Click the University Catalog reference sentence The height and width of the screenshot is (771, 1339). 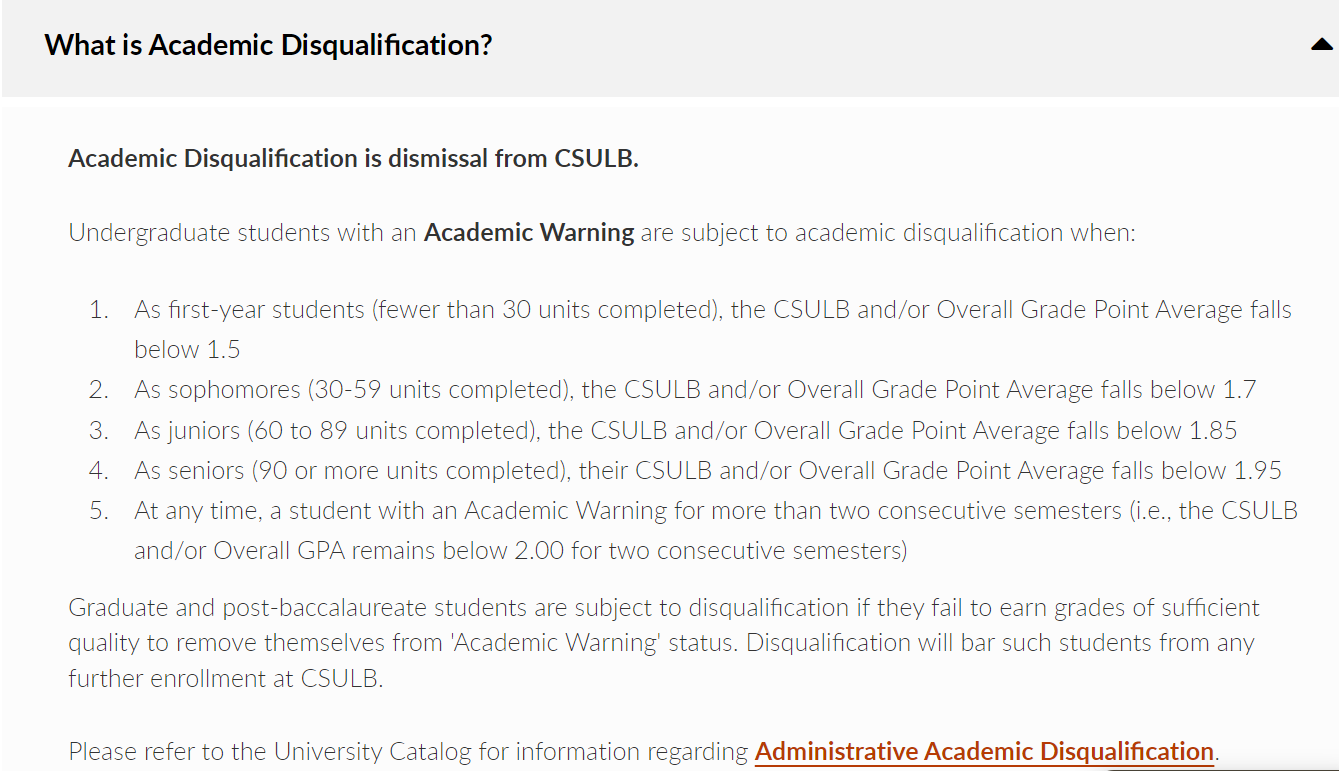tap(641, 751)
